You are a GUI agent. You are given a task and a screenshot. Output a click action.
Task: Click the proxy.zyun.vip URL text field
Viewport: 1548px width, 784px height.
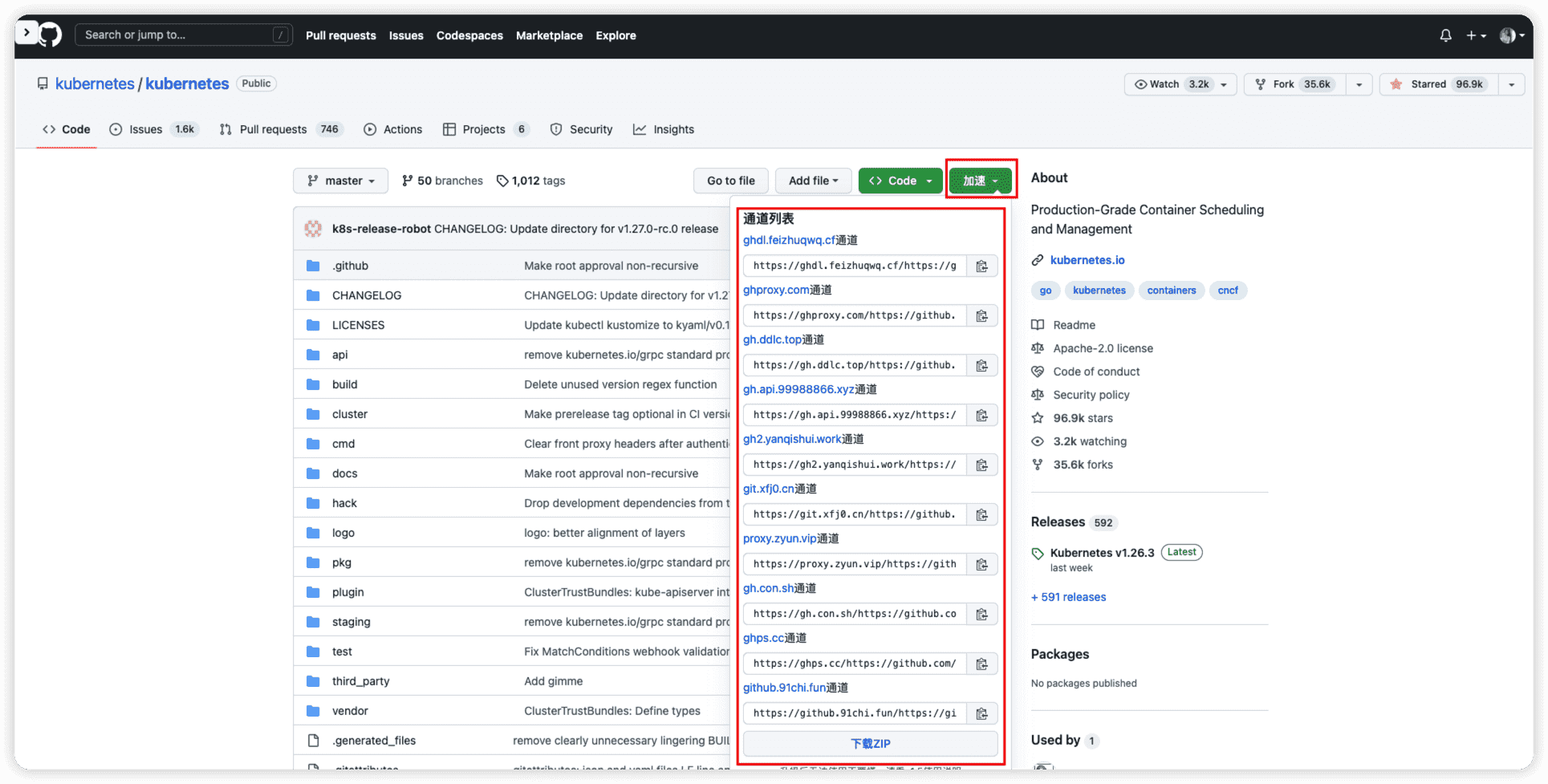855,564
